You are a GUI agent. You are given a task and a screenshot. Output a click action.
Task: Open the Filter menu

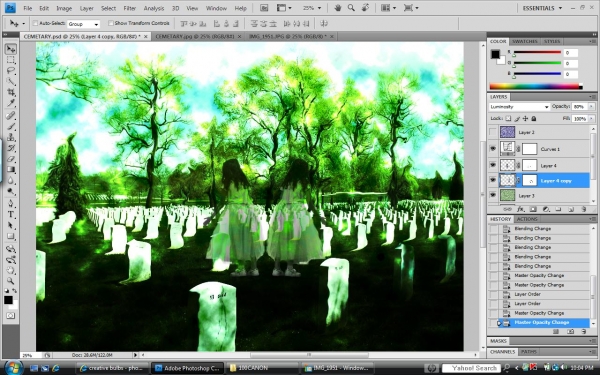click(130, 8)
